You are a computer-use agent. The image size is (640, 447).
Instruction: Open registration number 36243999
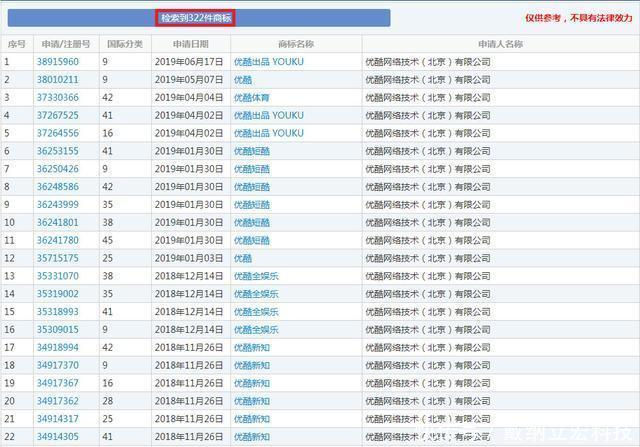click(58, 205)
